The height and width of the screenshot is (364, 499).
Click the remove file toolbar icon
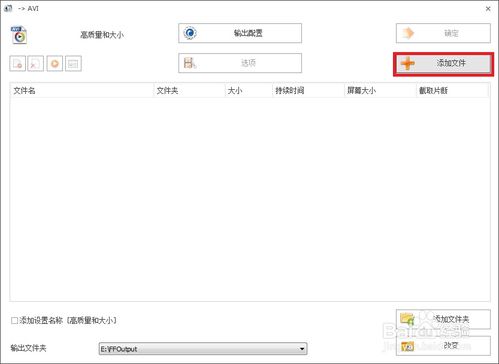point(18,63)
